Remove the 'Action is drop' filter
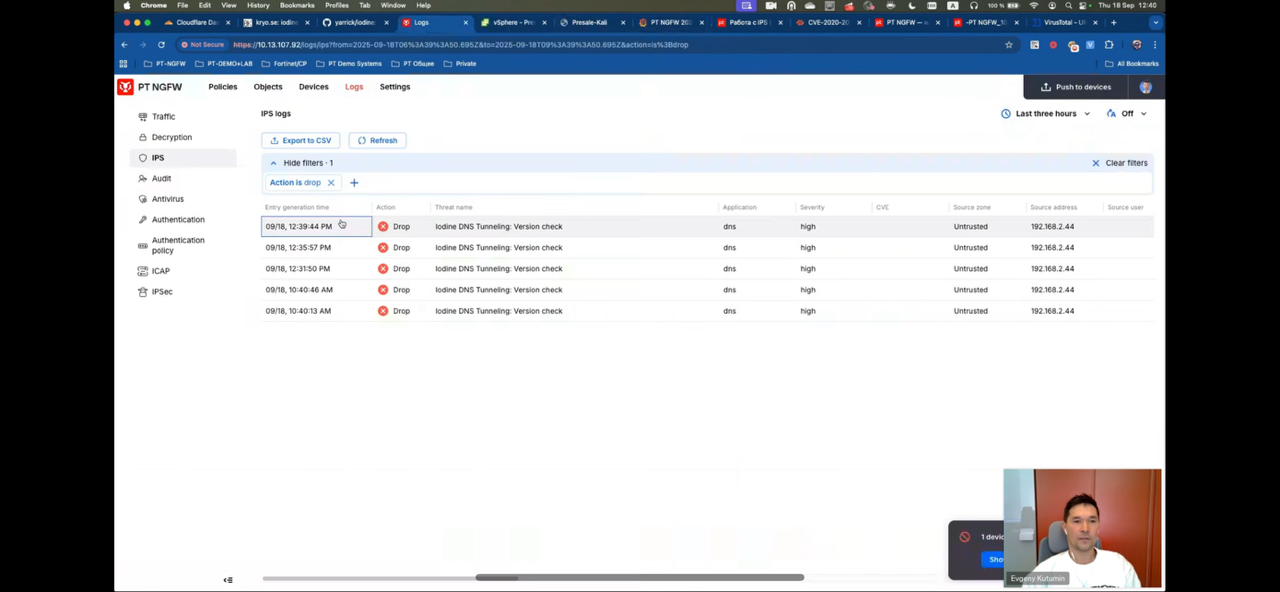The width and height of the screenshot is (1280, 592). [x=331, y=183]
